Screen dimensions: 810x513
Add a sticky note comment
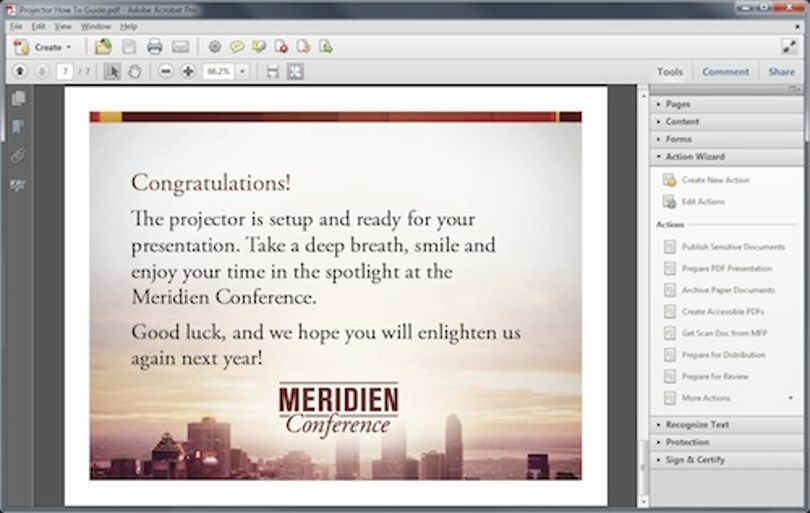(x=237, y=47)
